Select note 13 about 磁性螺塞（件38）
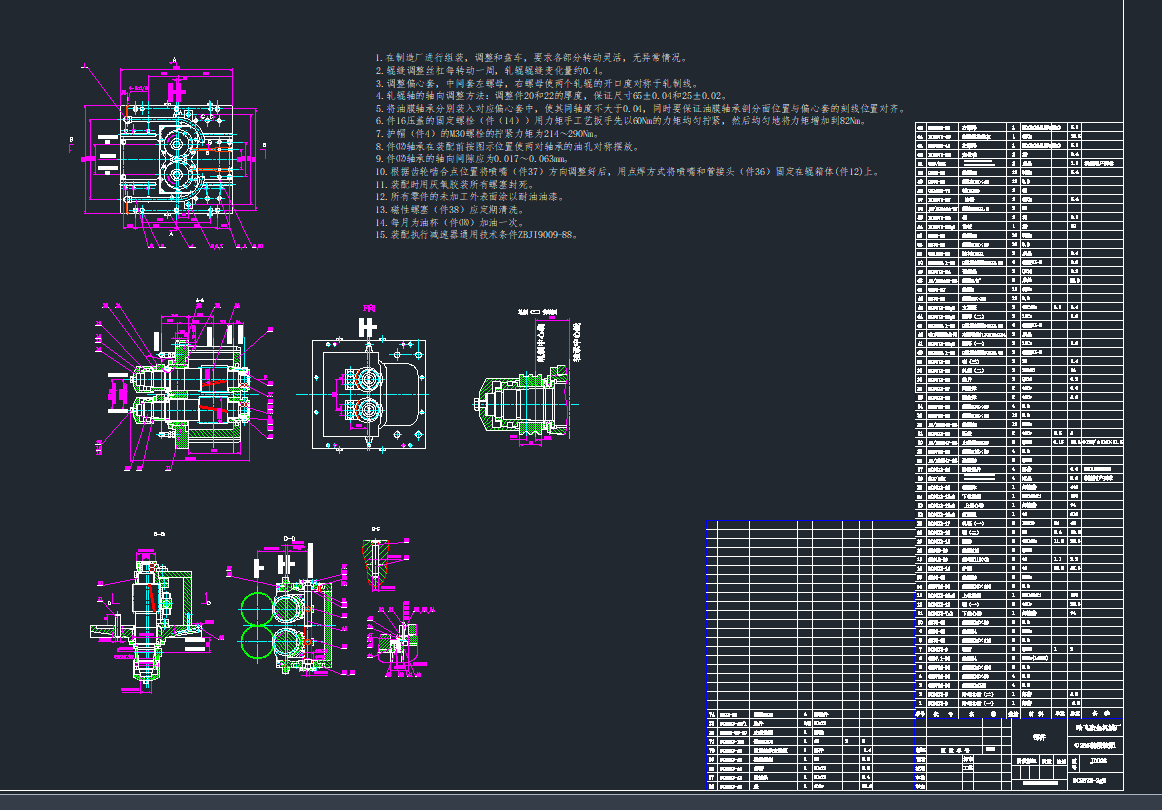Screen dimensions: 1162x810 451,209
